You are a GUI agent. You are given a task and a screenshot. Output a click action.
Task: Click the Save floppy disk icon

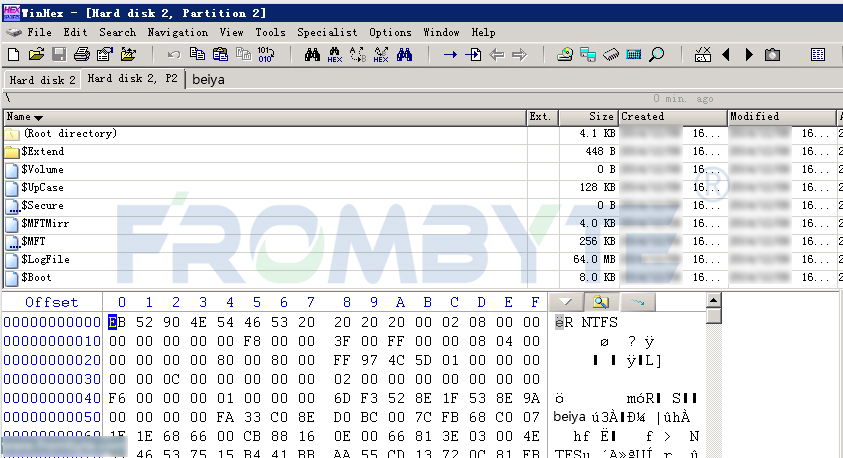[59, 54]
